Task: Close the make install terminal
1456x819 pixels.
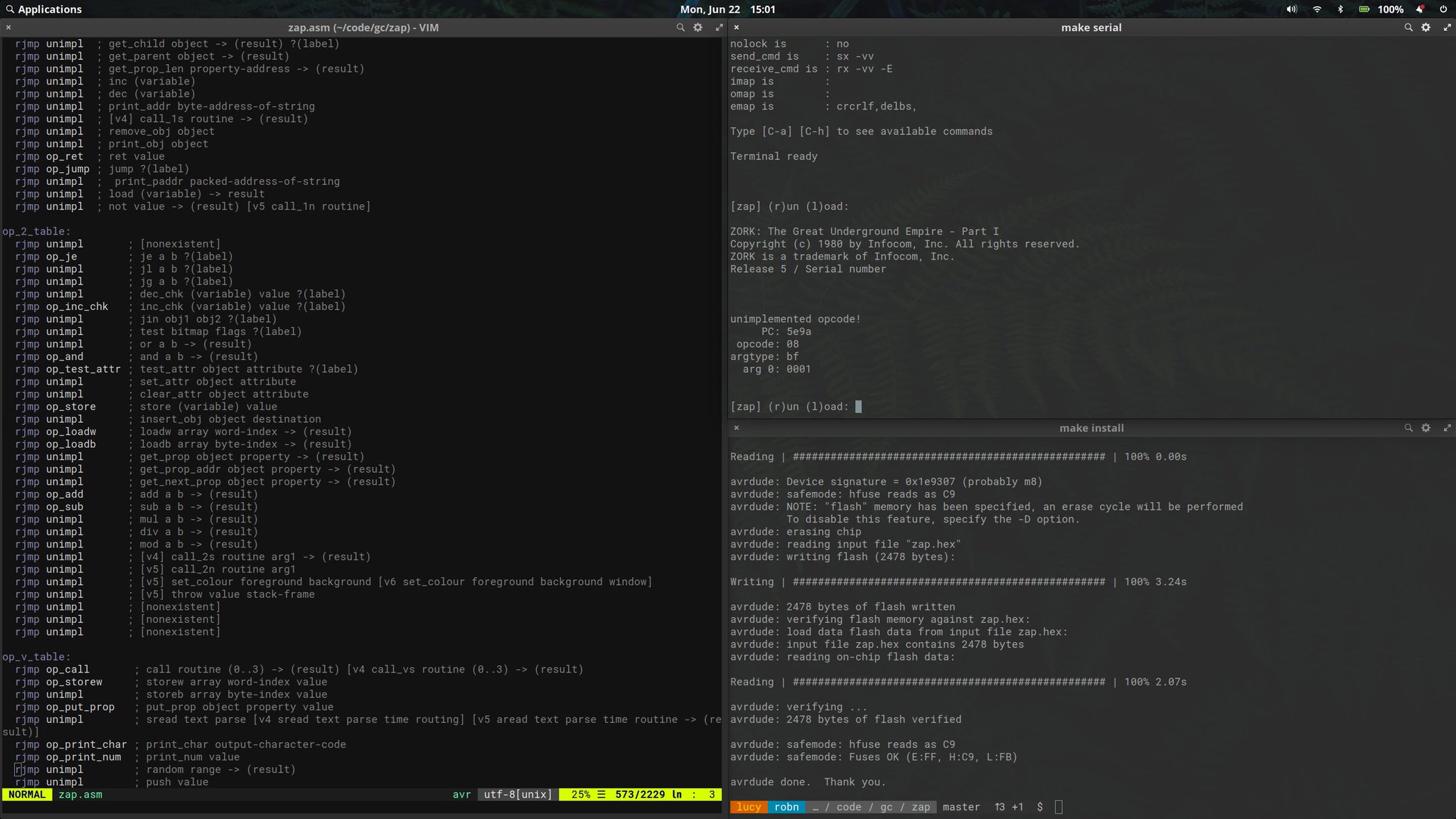Action: point(737,428)
